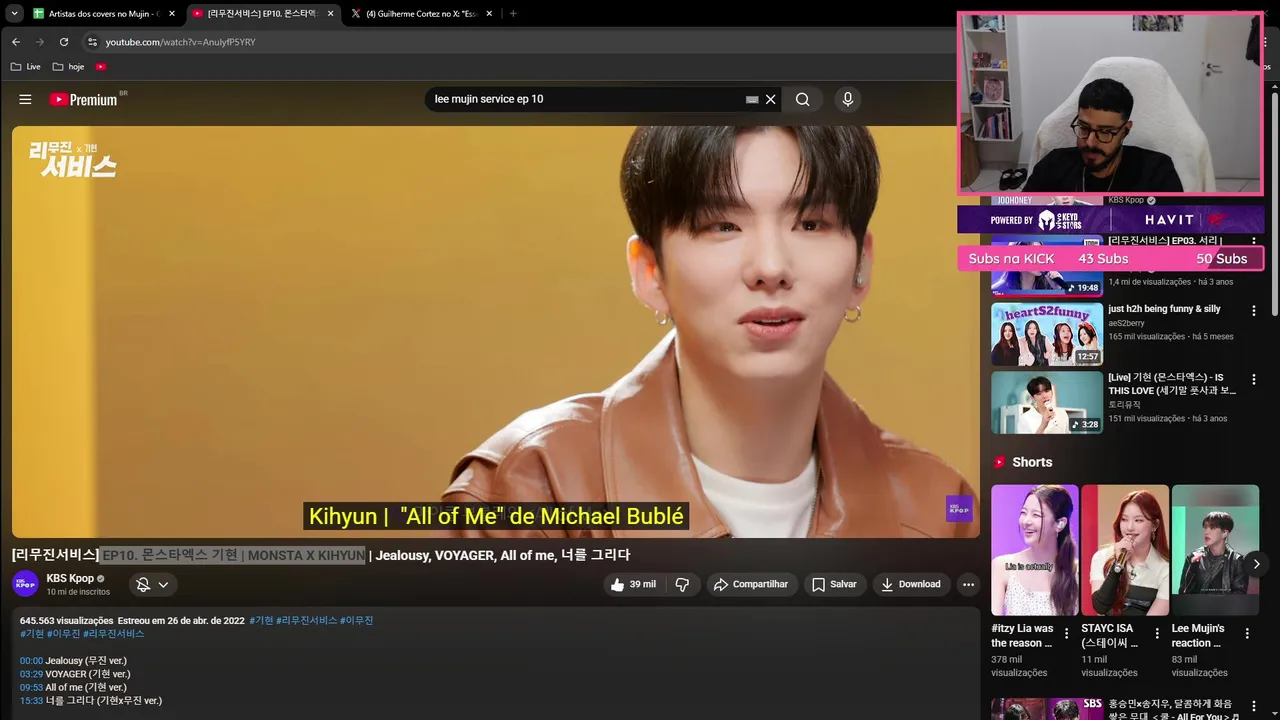
Task: Open a new browser tab
Action: (x=513, y=14)
